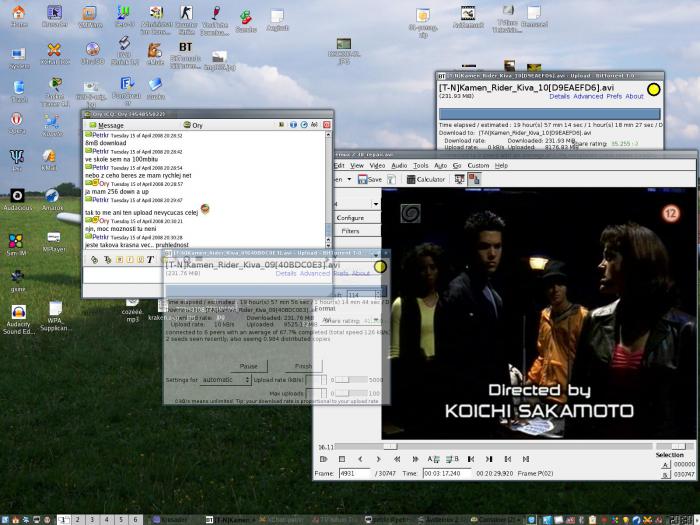
Task: Click the Max uploads slider in Kiva_09 window
Action: coord(351,393)
